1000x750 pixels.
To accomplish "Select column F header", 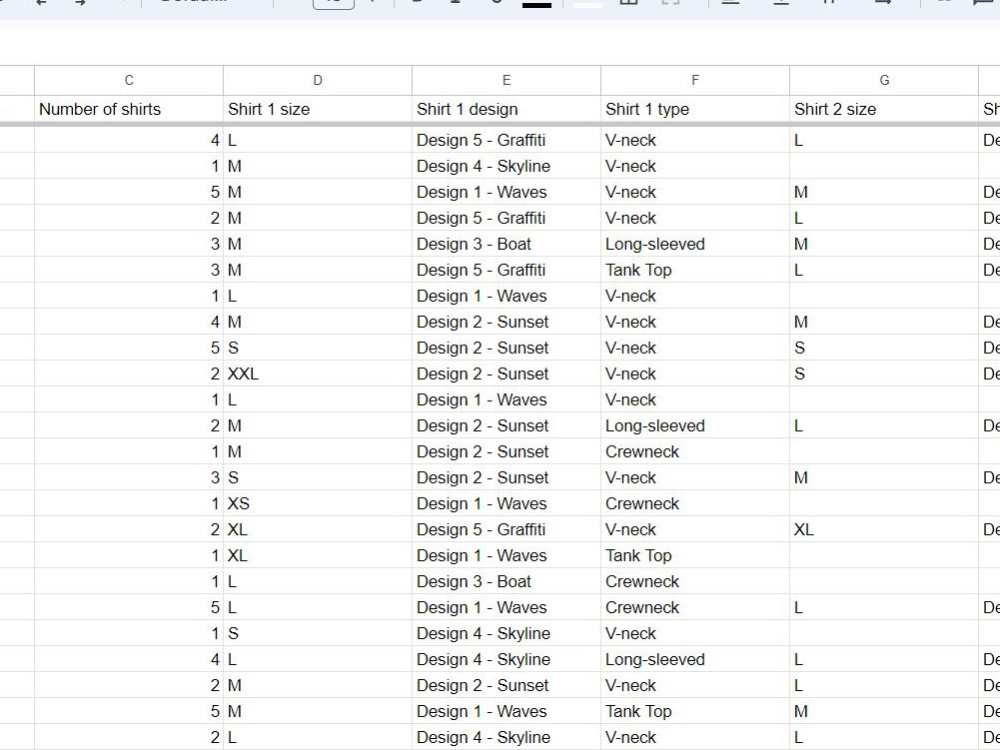I will [x=695, y=80].
